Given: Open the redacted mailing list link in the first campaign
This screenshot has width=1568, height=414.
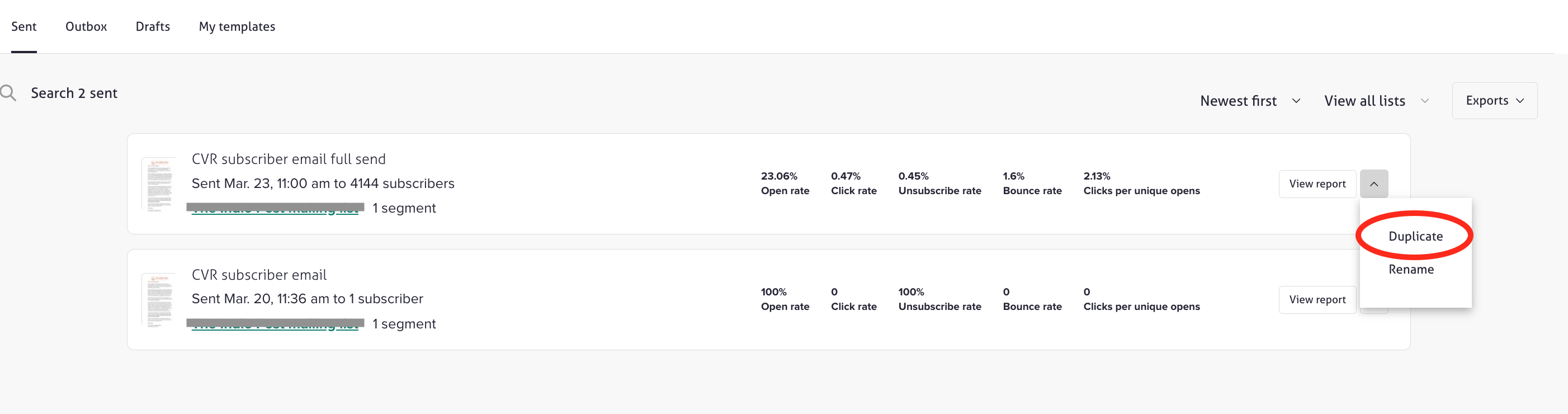Looking at the screenshot, I should 275,208.
